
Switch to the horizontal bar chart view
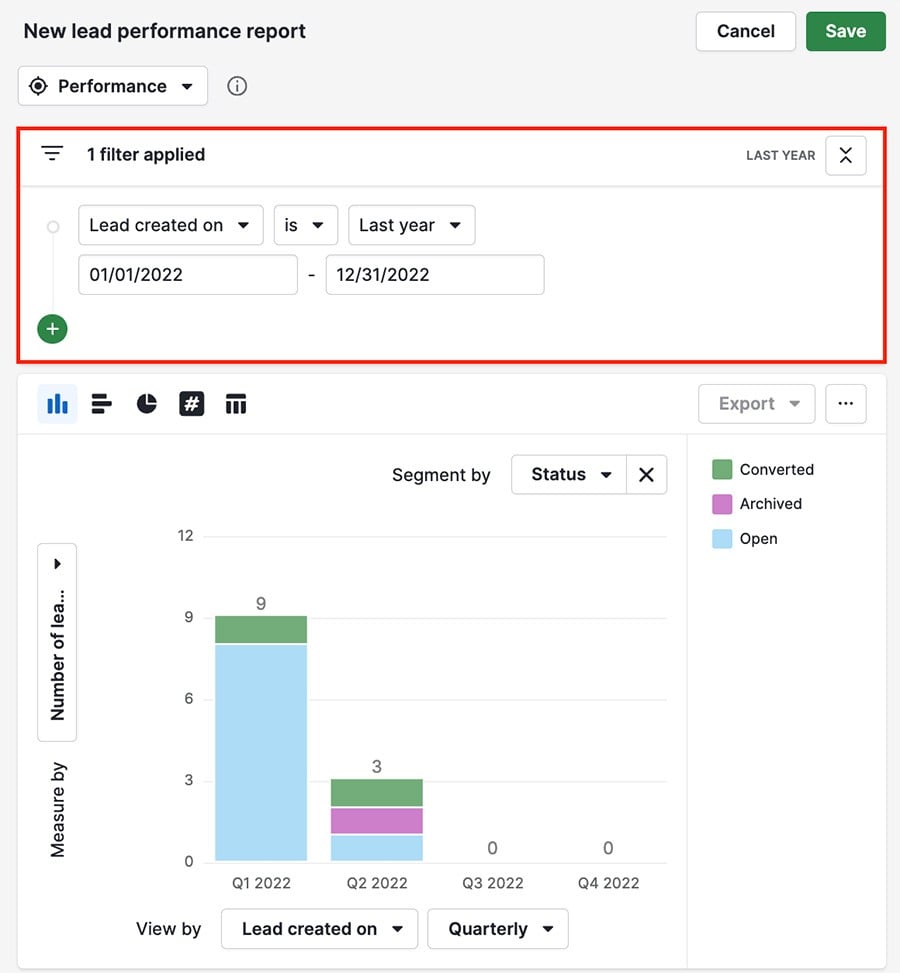point(101,403)
